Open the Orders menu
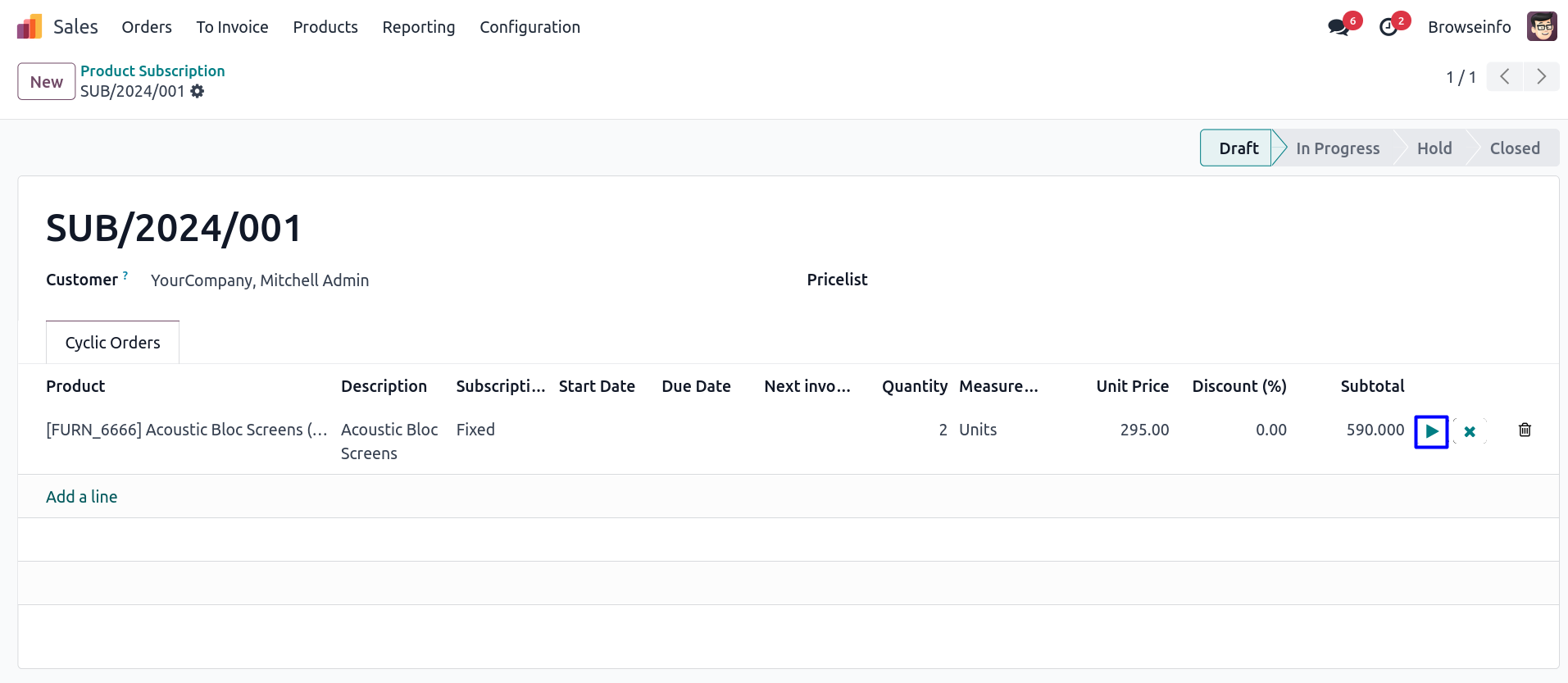 point(147,27)
